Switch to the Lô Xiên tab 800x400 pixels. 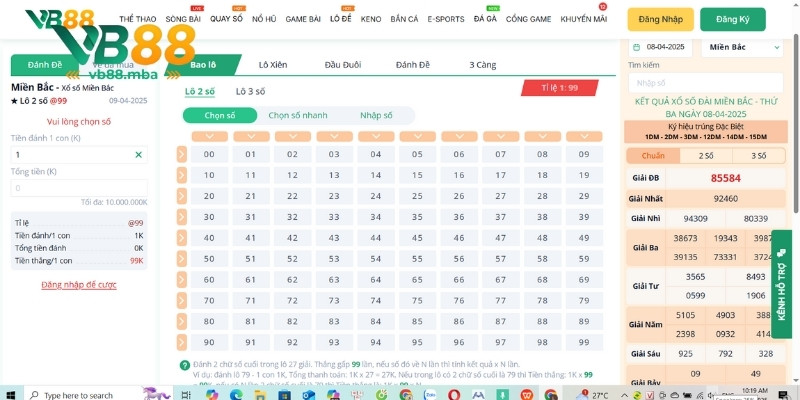click(272, 65)
